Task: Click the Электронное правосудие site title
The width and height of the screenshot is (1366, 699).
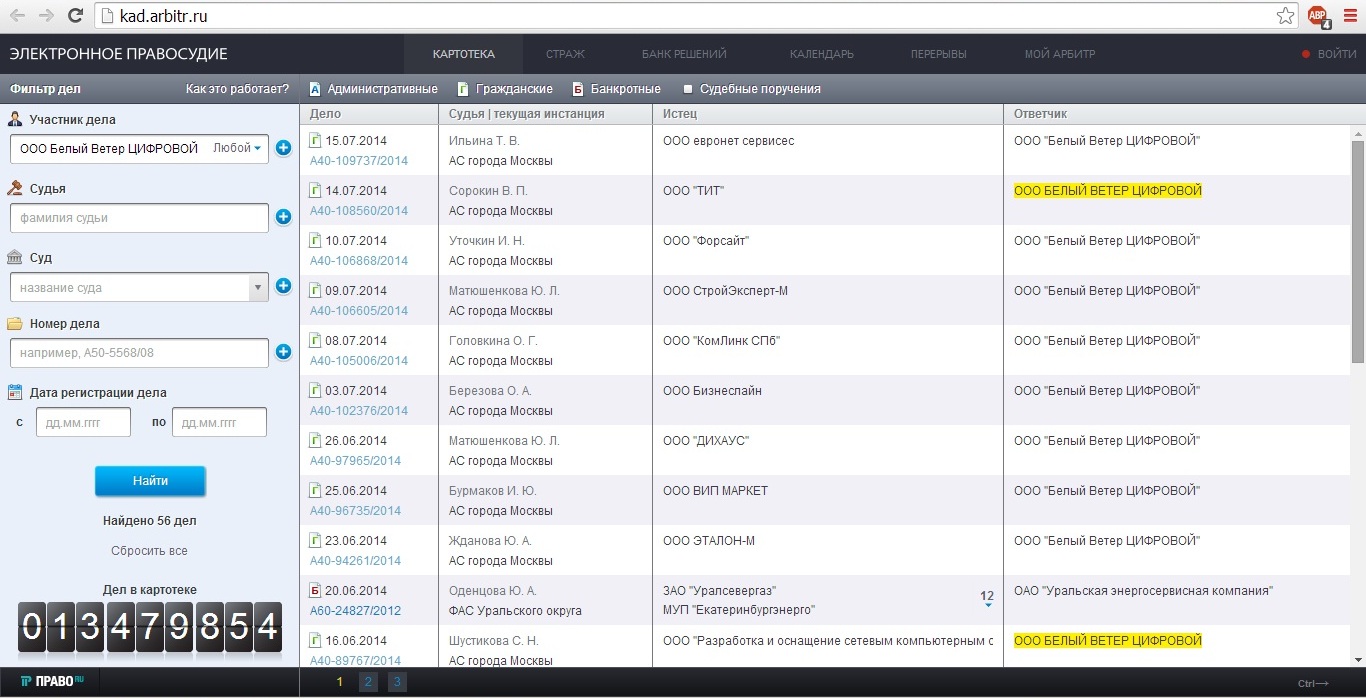Action: click(x=119, y=54)
